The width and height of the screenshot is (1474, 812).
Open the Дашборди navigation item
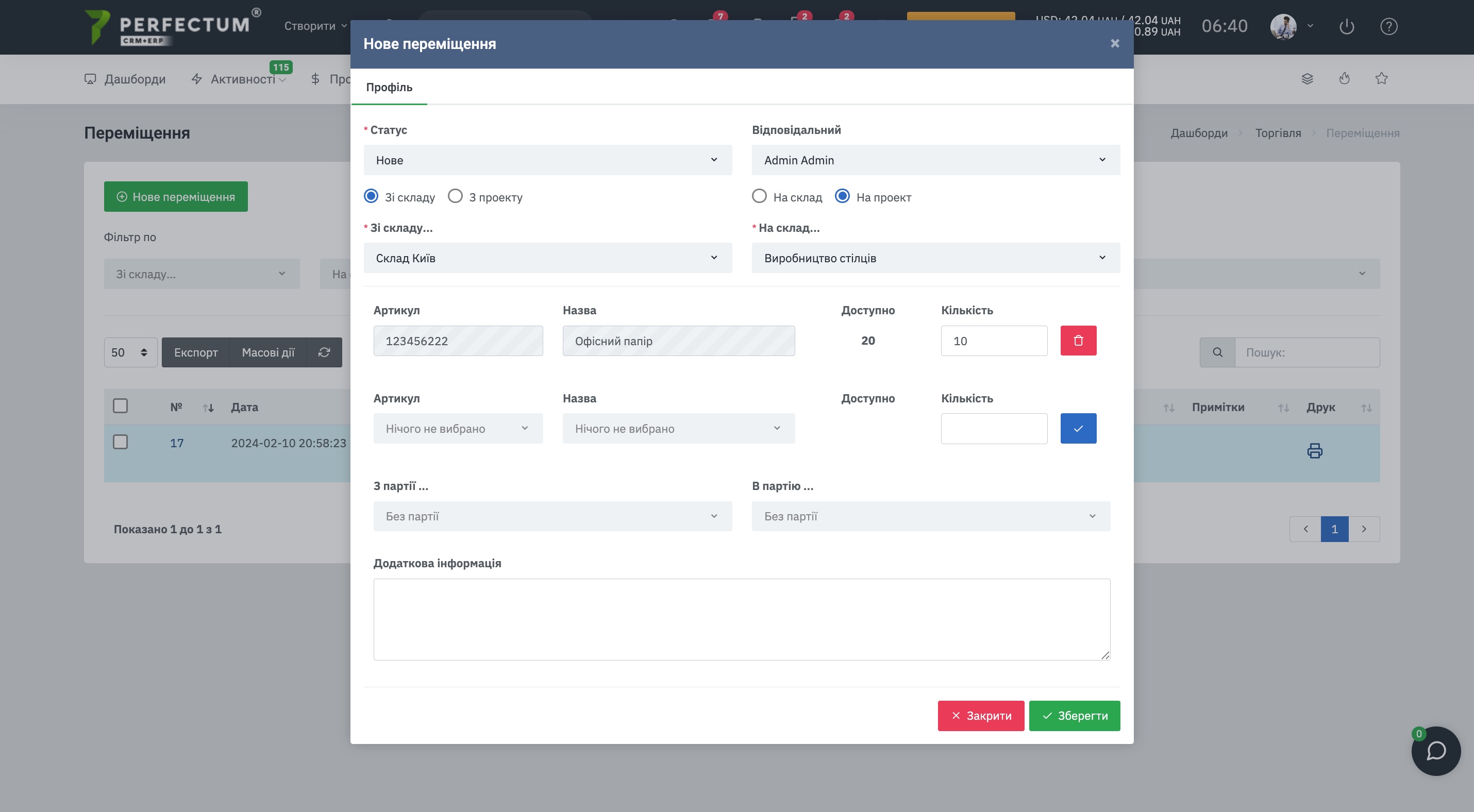coord(125,79)
